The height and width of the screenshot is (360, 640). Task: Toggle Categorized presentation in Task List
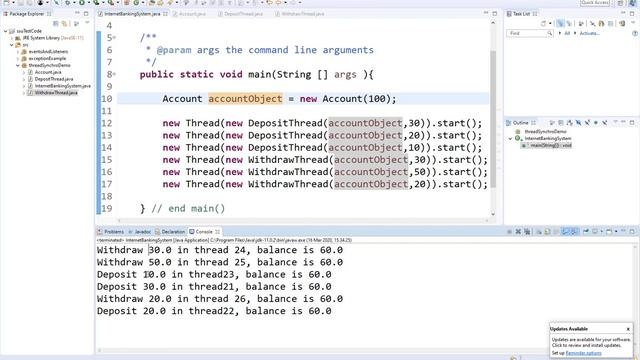[x=560, y=24]
